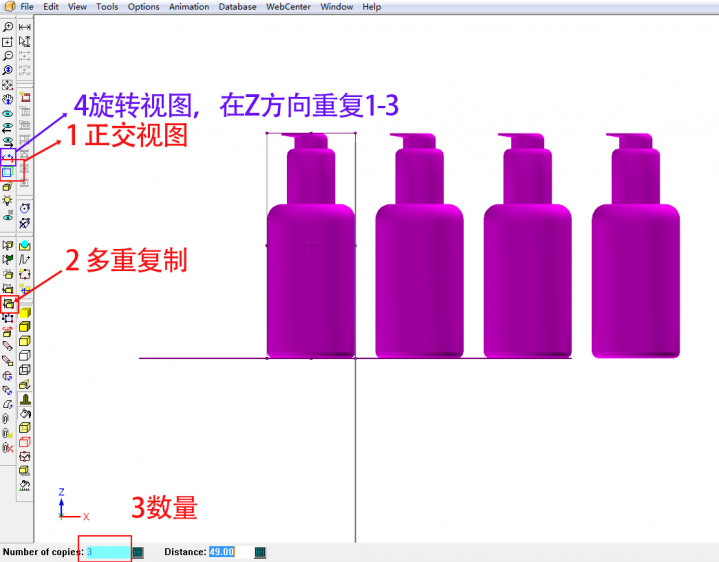Enable solid yellow shading view mode
719x562 pixels.
pos(25,312)
